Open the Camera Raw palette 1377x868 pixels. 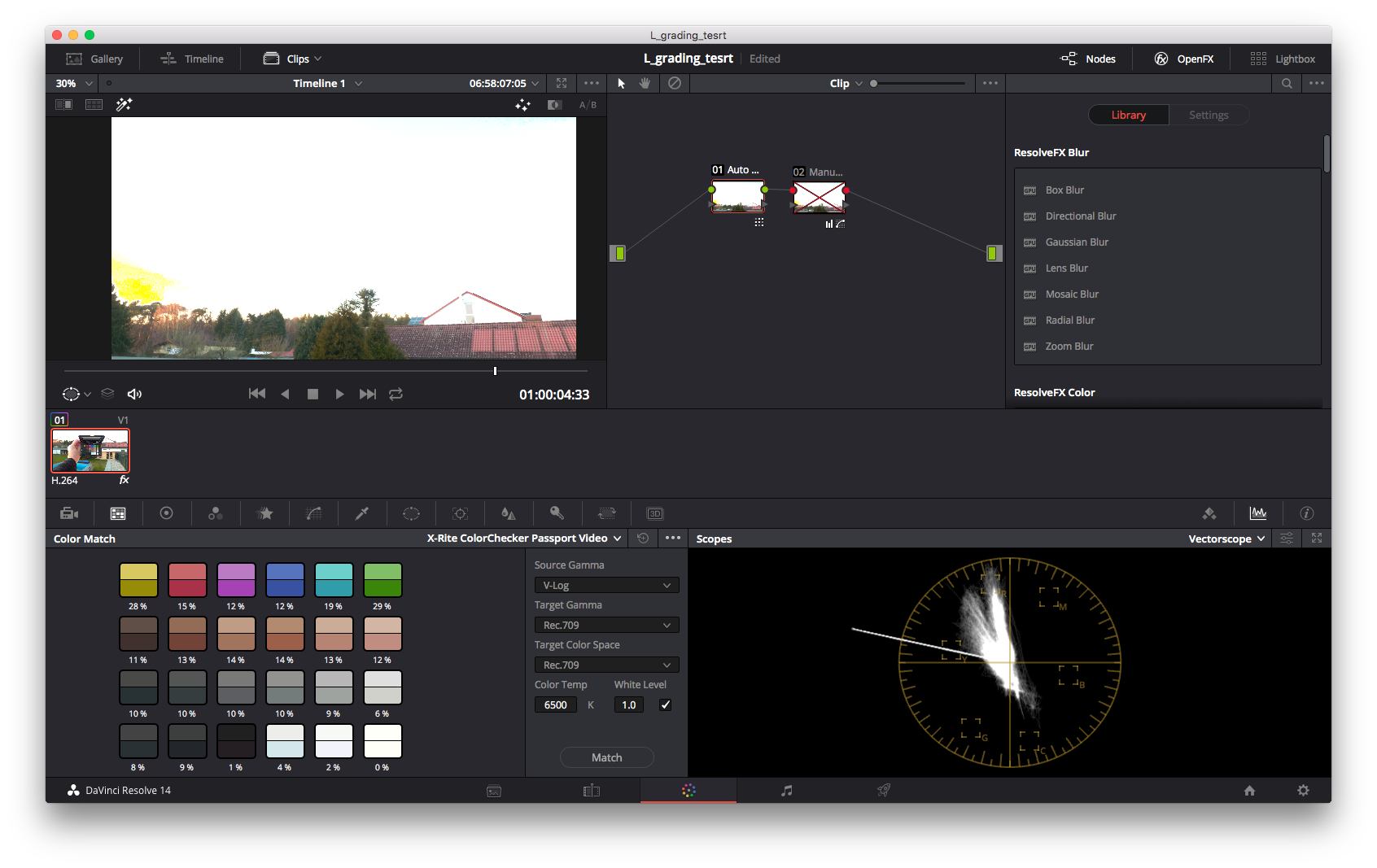coord(69,513)
